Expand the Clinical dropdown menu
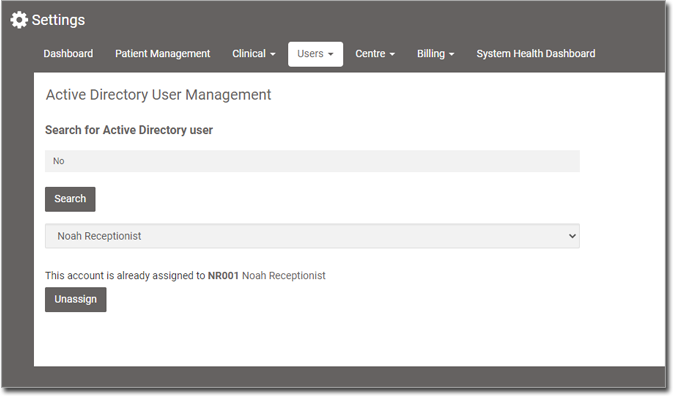 (254, 54)
